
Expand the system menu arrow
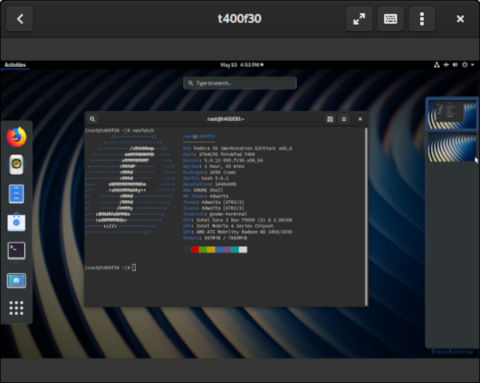tap(473, 65)
